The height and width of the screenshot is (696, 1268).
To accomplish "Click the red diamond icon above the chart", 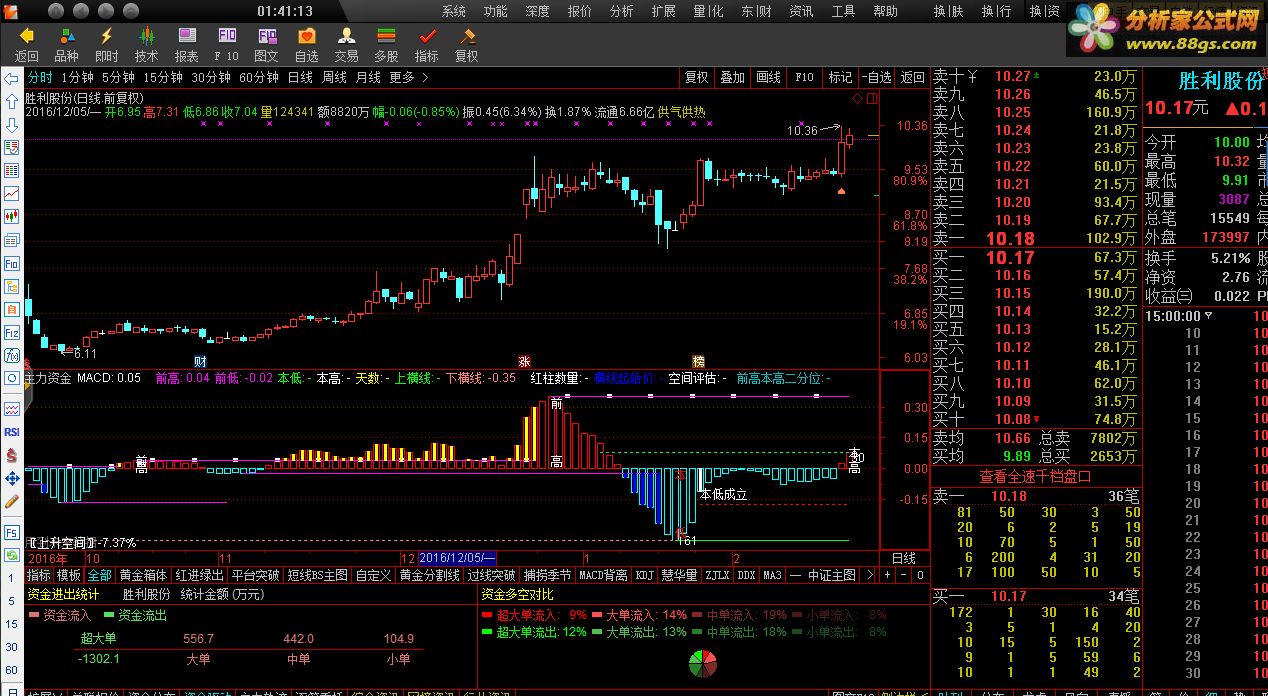I will 857,98.
